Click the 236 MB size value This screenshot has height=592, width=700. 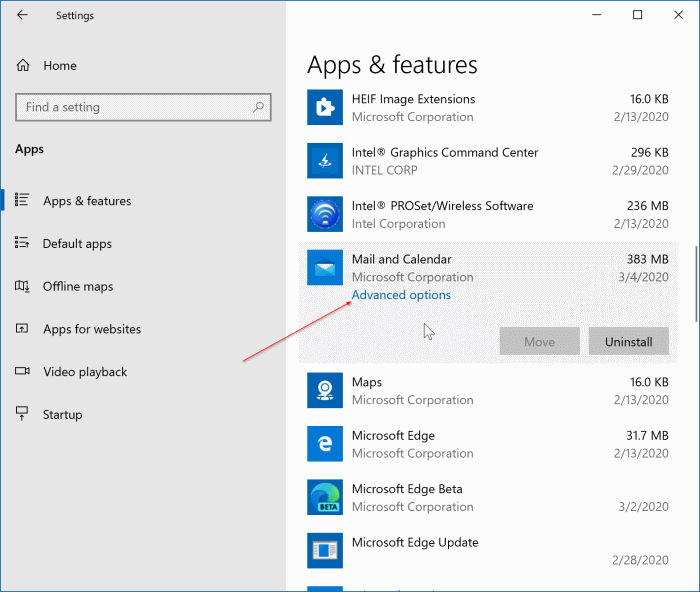(647, 206)
